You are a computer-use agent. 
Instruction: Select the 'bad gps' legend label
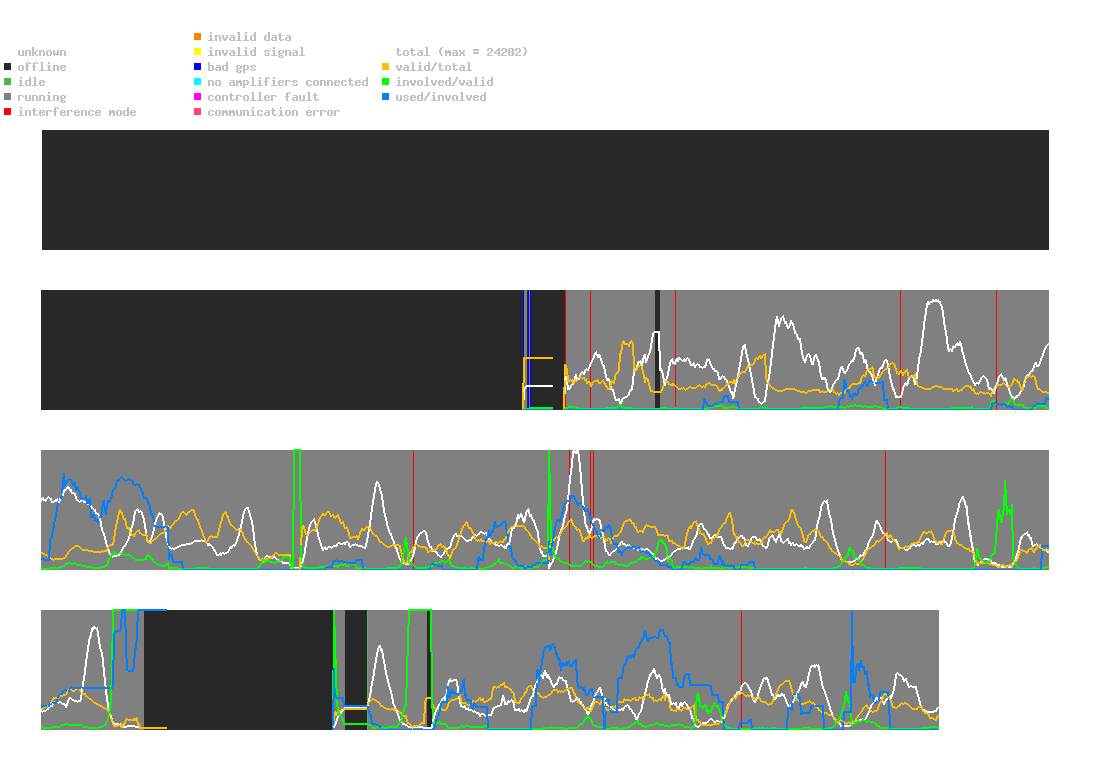coord(232,67)
